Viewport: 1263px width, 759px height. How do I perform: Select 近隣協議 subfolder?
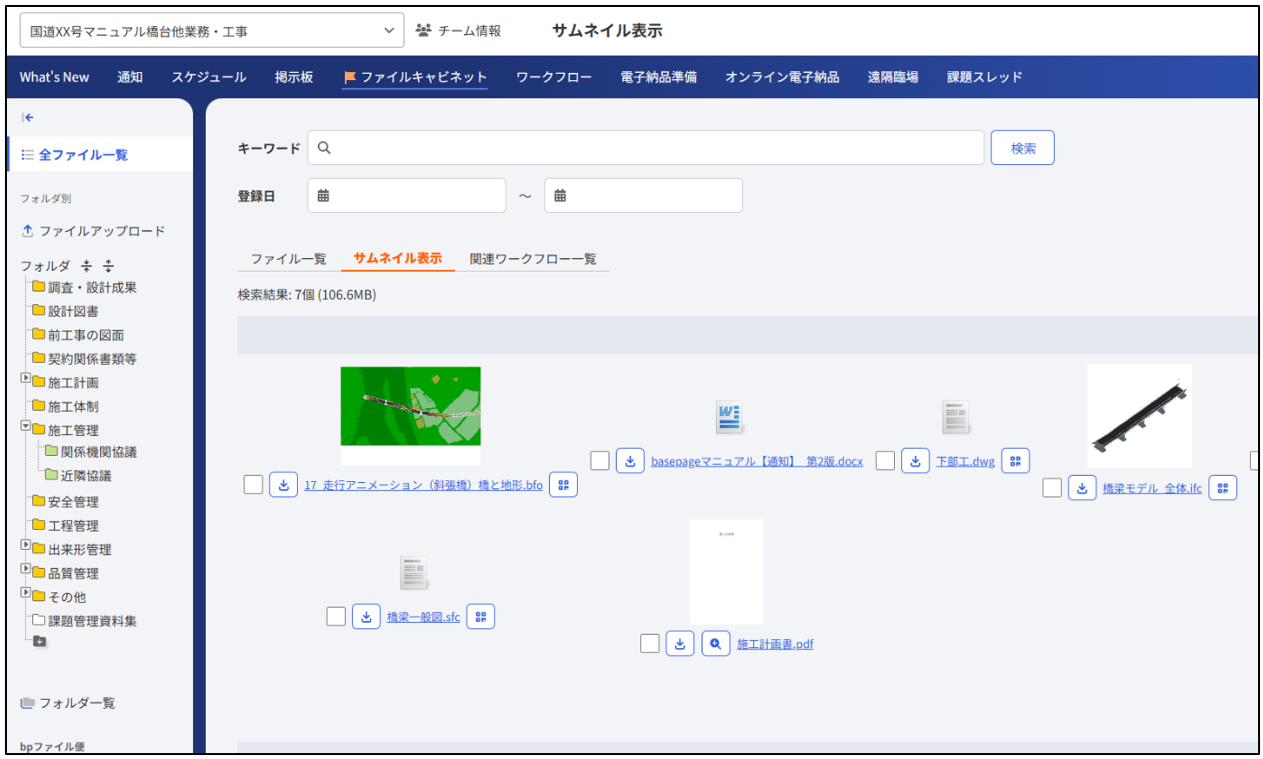click(x=86, y=476)
